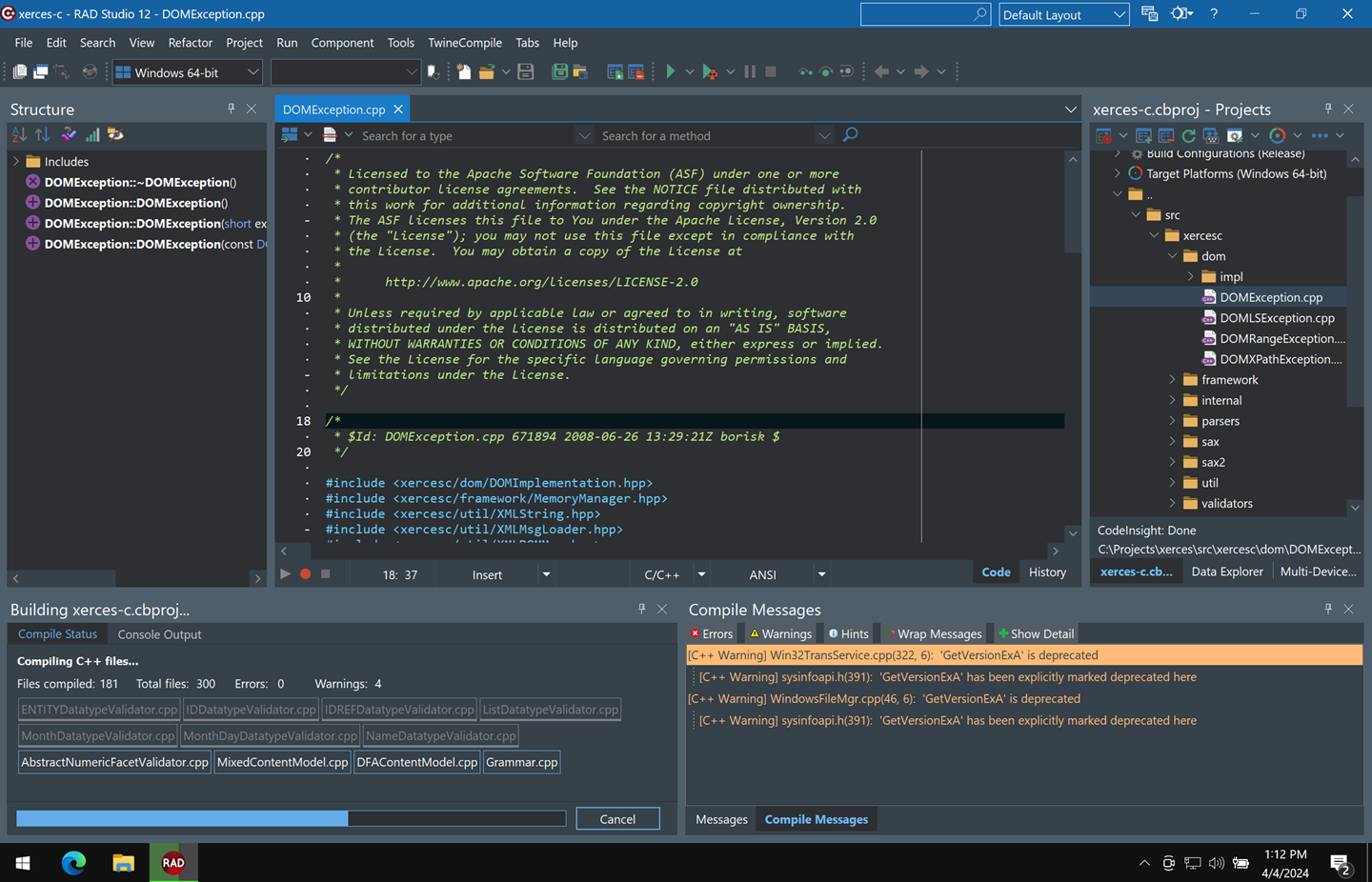Image resolution: width=1372 pixels, height=882 pixels.
Task: Switch to the History view
Action: [x=1047, y=572]
